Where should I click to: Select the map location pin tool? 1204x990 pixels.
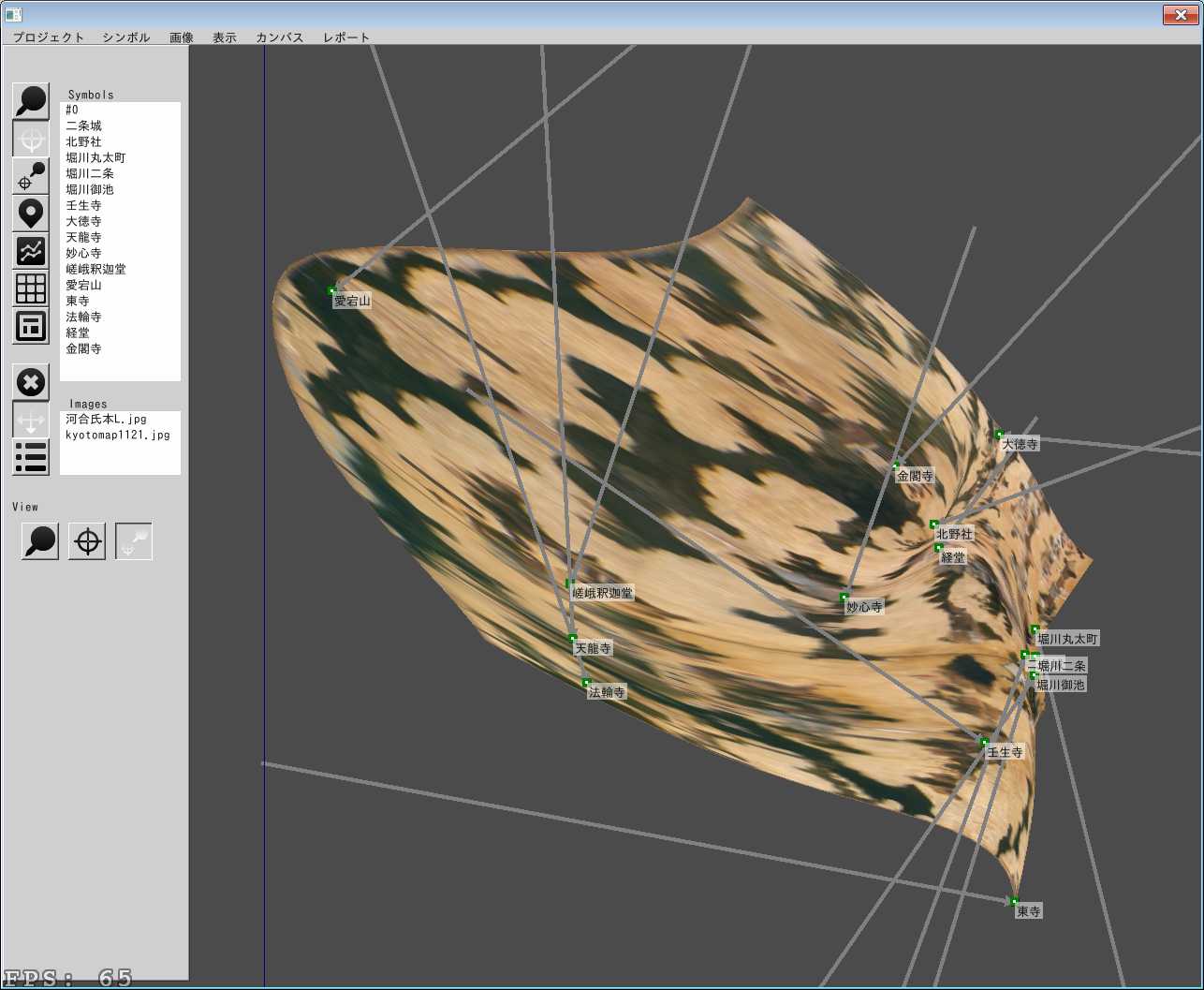[x=31, y=214]
